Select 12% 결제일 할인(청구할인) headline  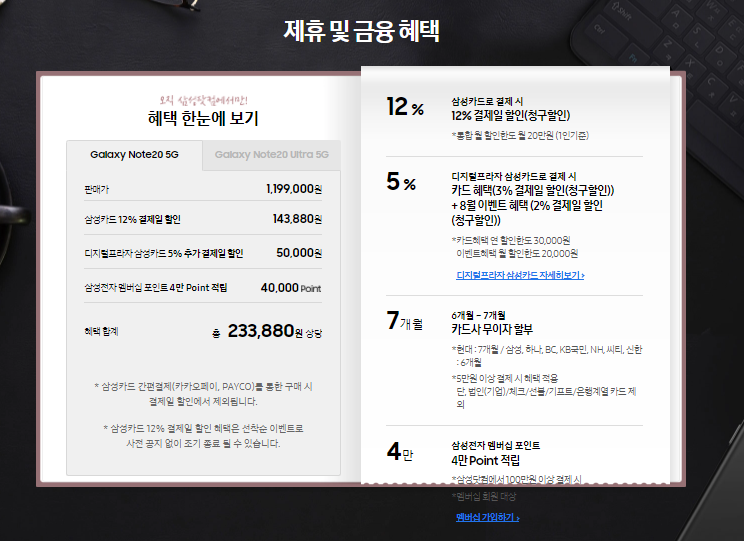(511, 115)
